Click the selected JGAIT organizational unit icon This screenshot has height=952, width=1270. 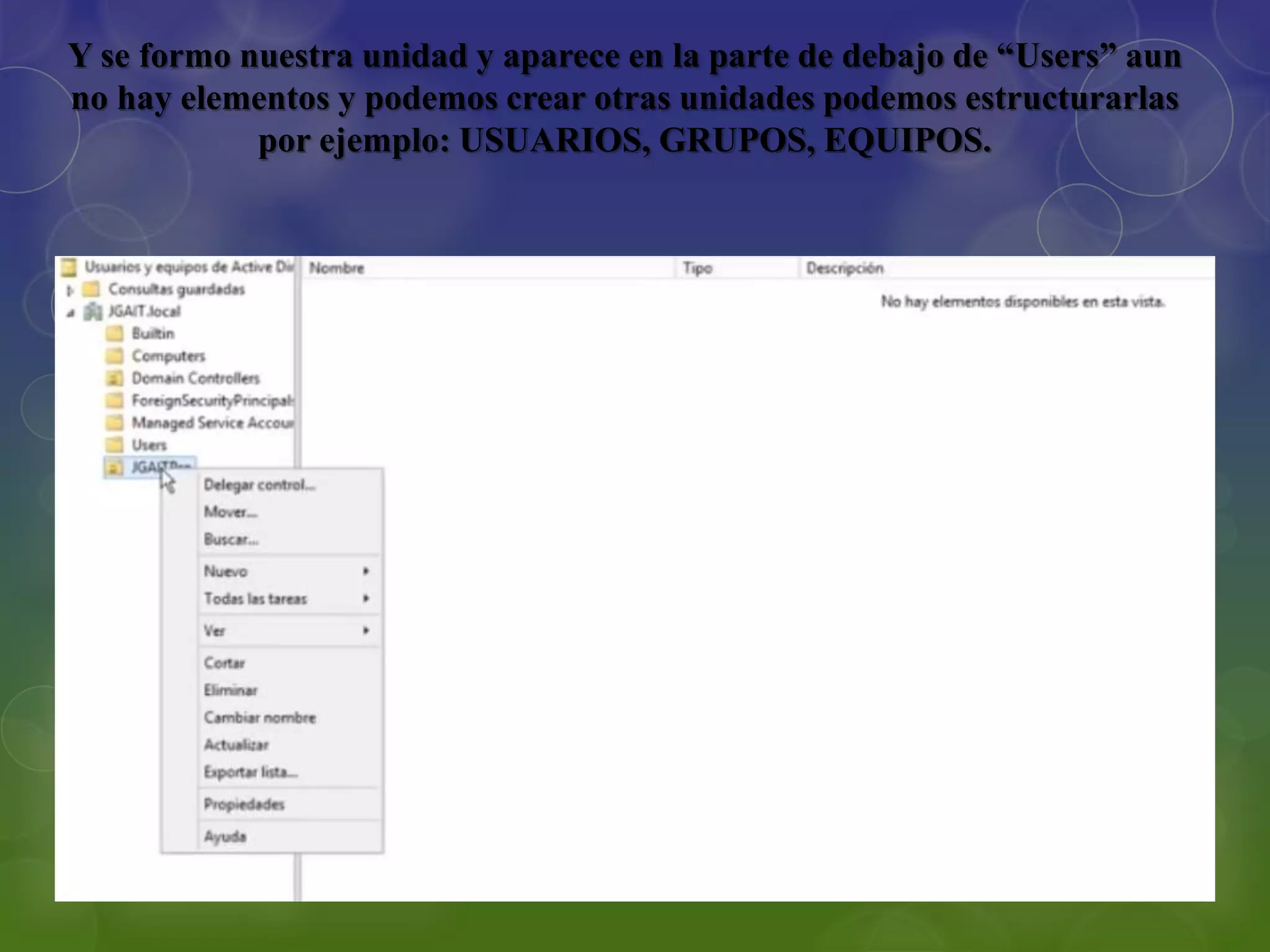pyautogui.click(x=114, y=468)
